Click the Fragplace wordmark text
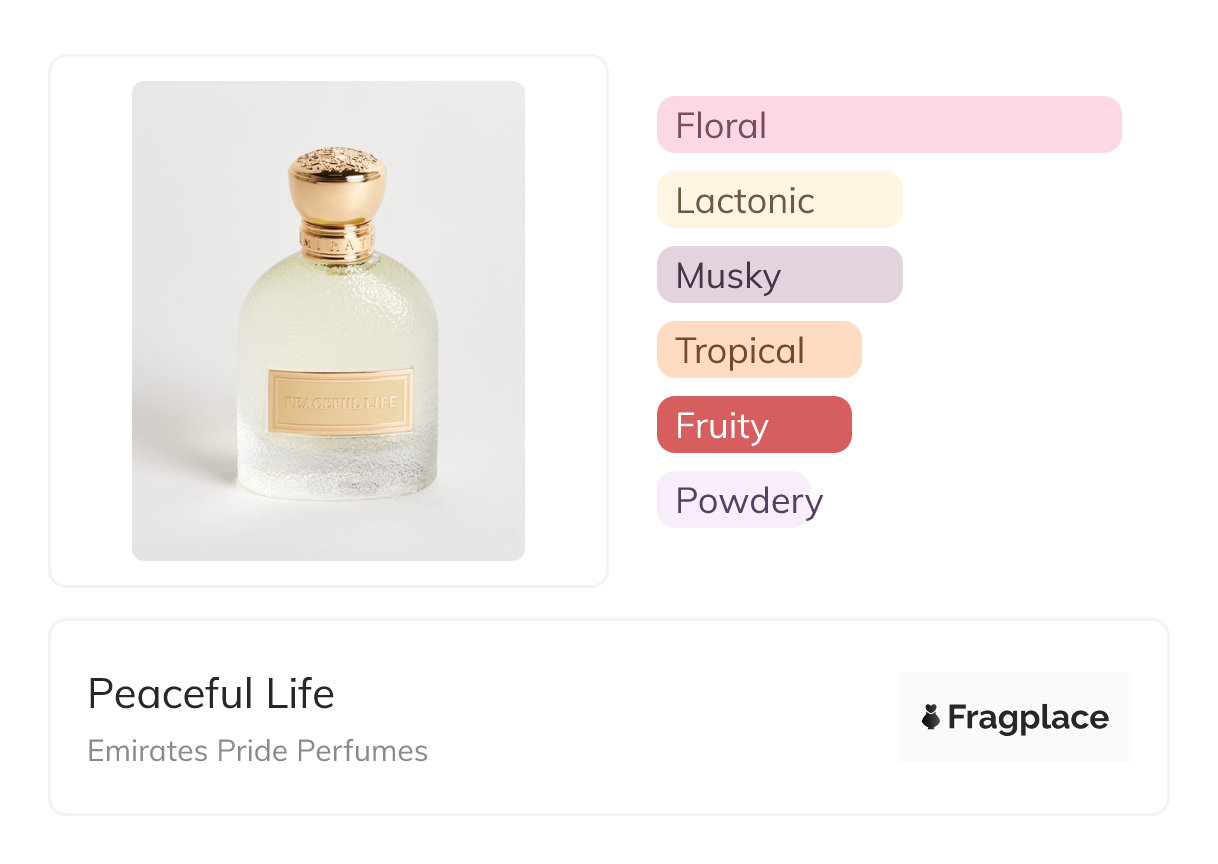This screenshot has height=864, width=1218. [x=1028, y=717]
